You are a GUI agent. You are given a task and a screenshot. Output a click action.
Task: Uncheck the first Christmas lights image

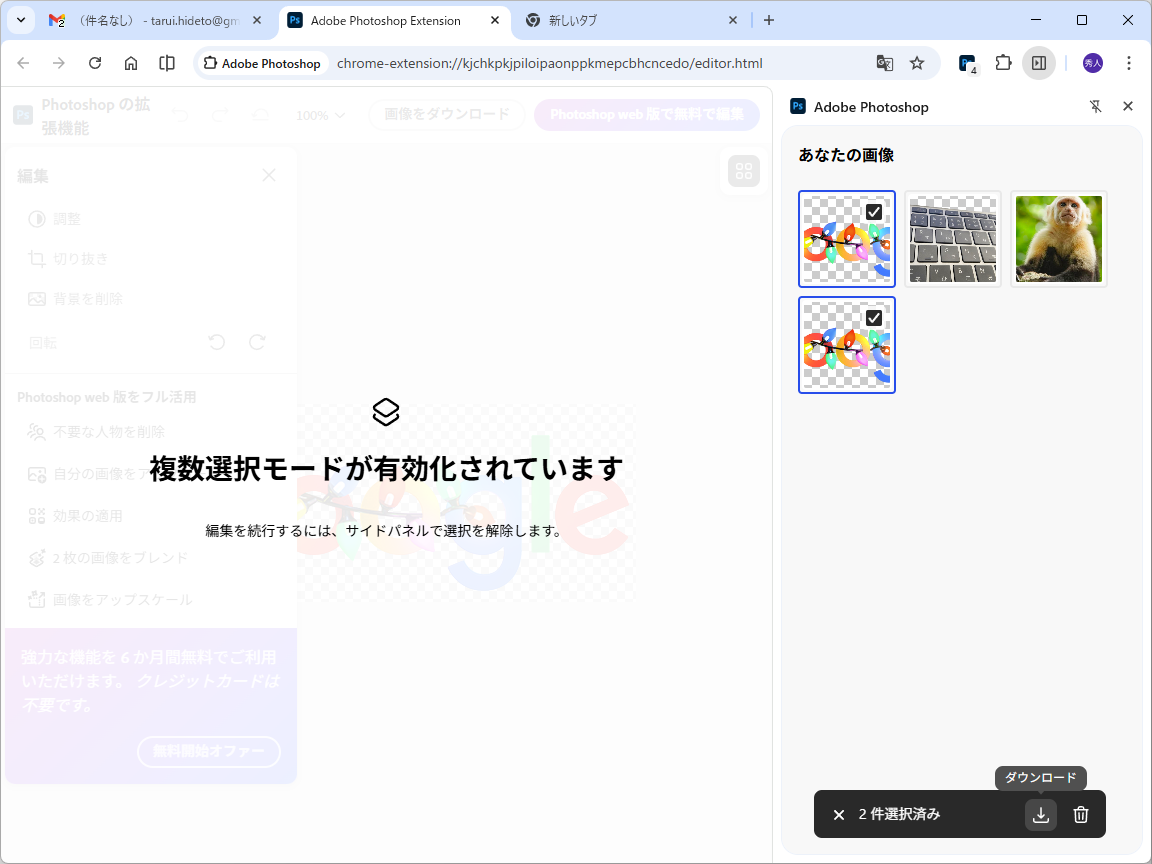pyautogui.click(x=875, y=211)
